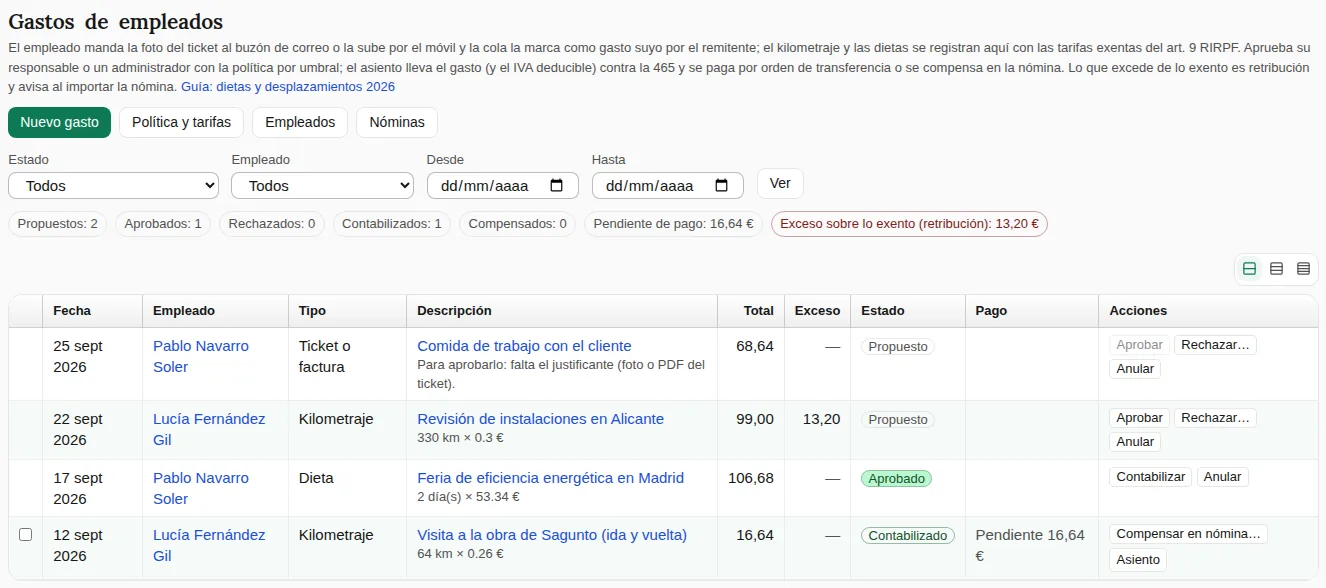Click the Exceso sobre lo exento (retribución) chip
The width and height of the screenshot is (1326, 588).
pyautogui.click(x=909, y=224)
